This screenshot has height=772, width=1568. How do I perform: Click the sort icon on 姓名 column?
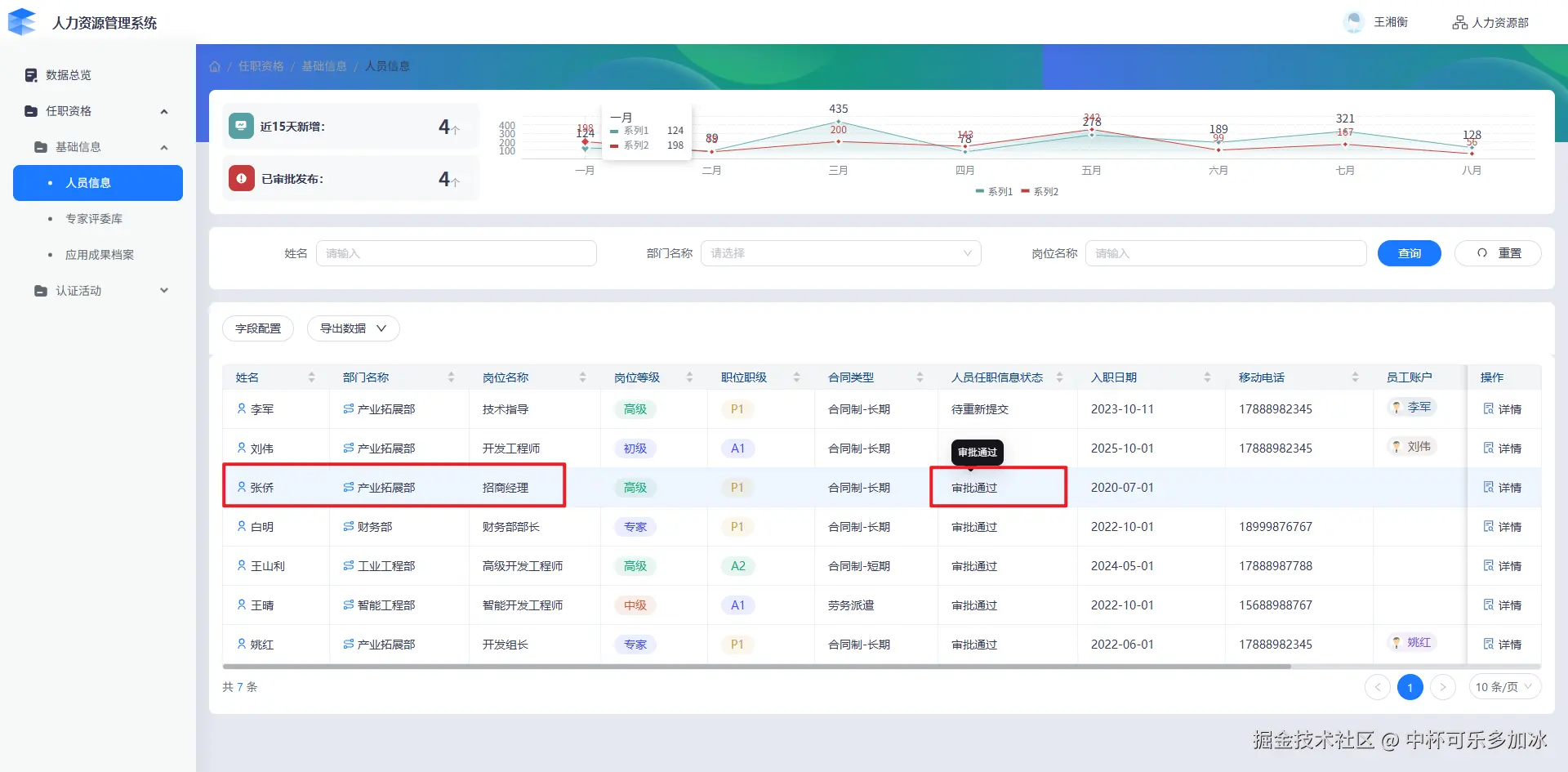(311, 377)
